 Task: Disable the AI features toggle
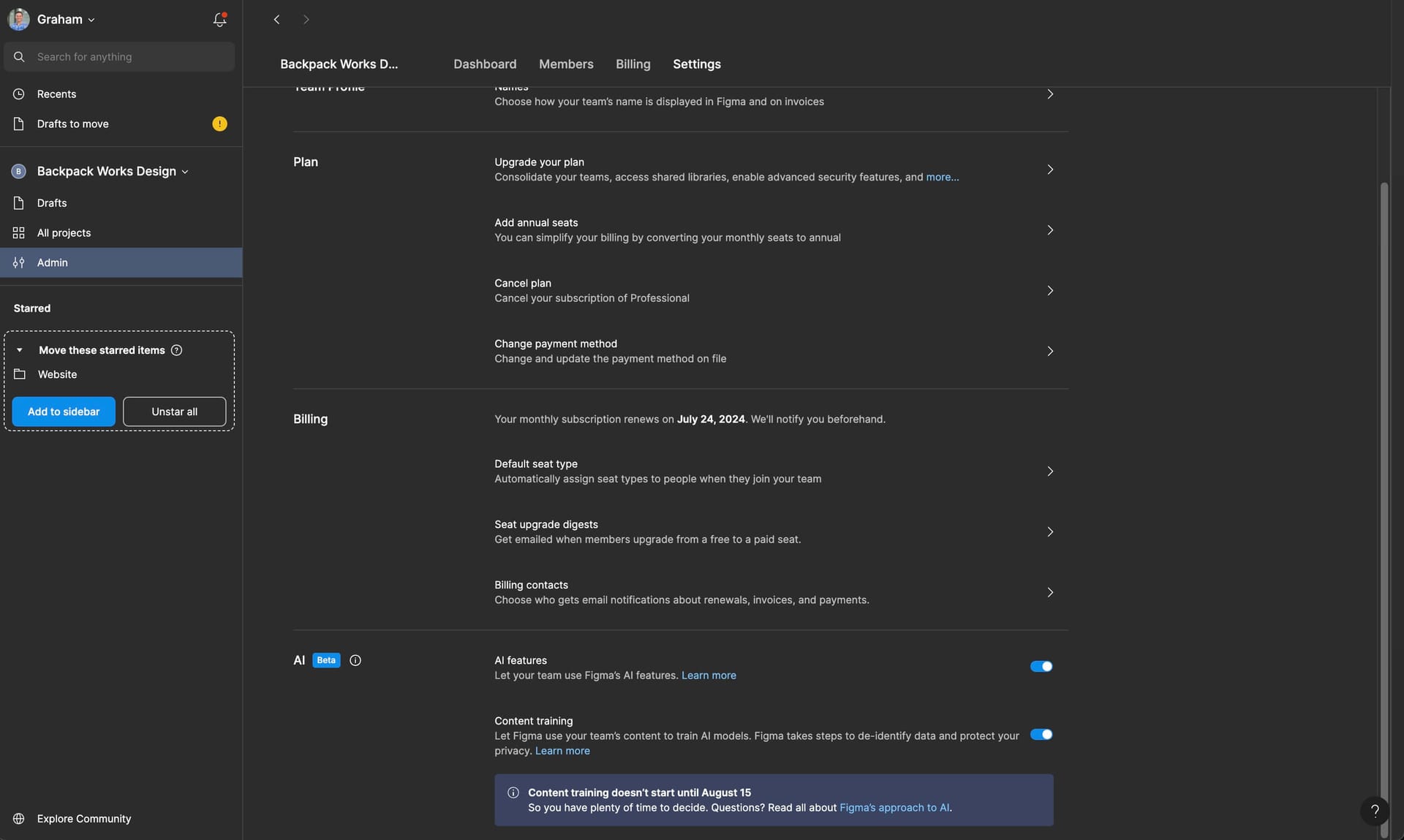[1041, 666]
